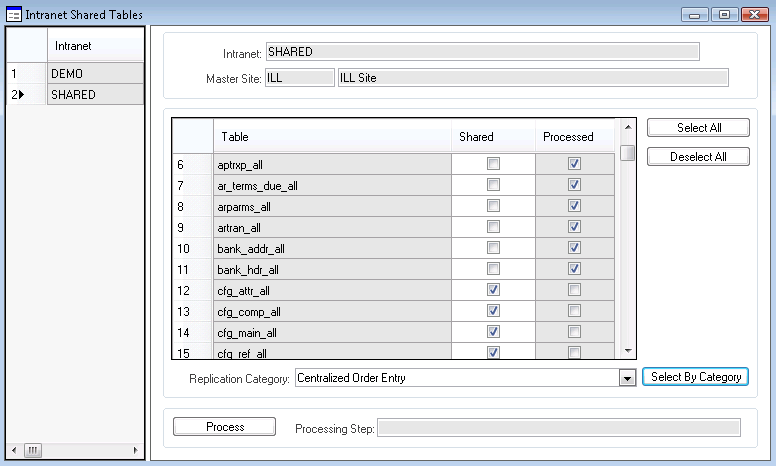Click the Master Site code field
This screenshot has width=776, height=466.
(299, 78)
